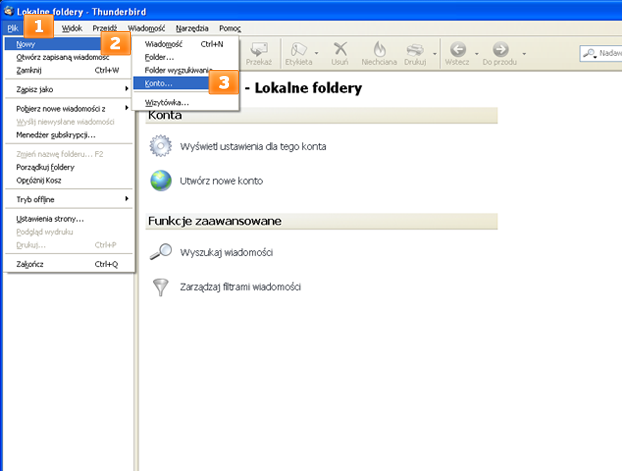The image size is (622, 471).
Task: Choose Konto... in the Nowy submenu
Action: coord(171,83)
